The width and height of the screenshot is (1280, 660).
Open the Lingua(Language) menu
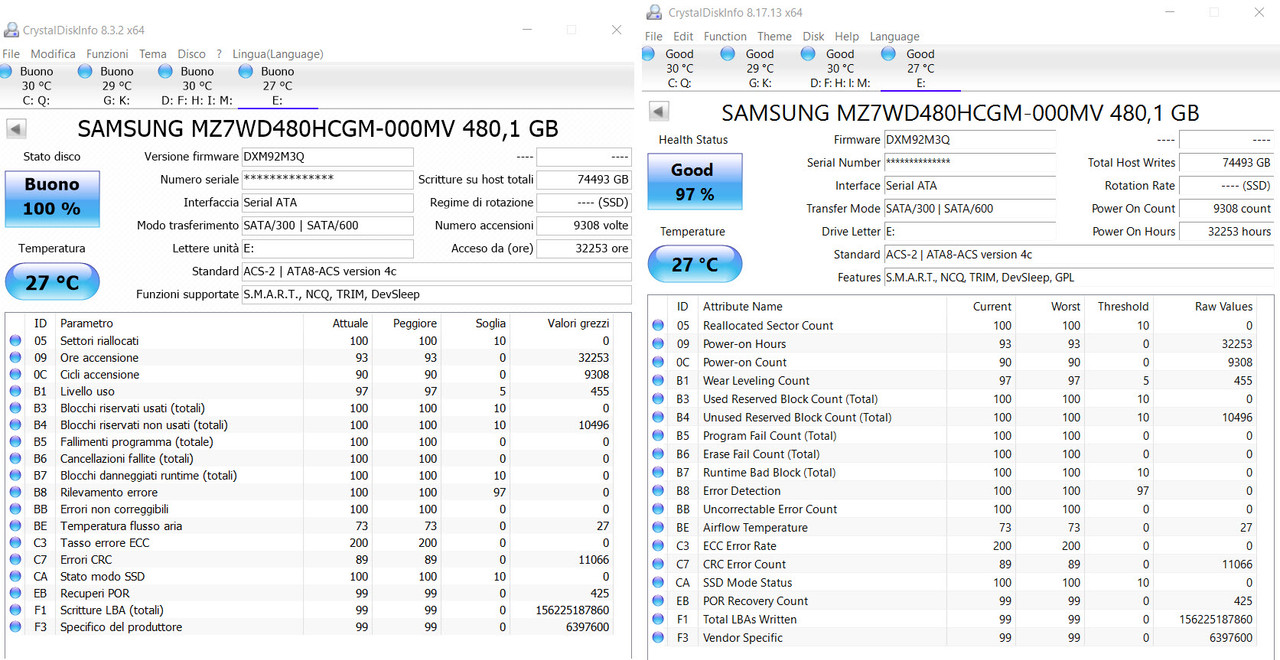tap(278, 54)
